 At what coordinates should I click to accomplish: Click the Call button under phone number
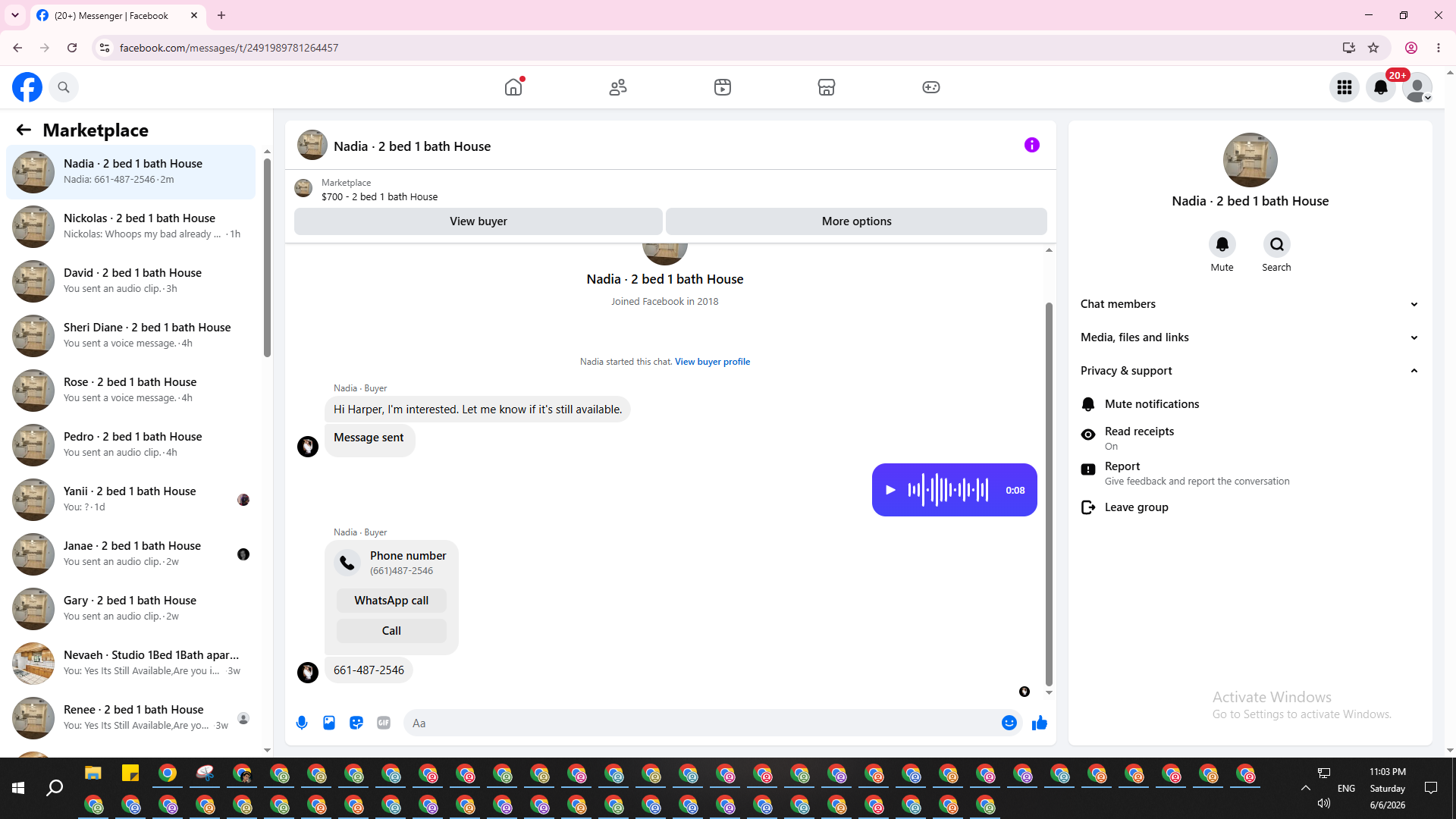pyautogui.click(x=391, y=631)
